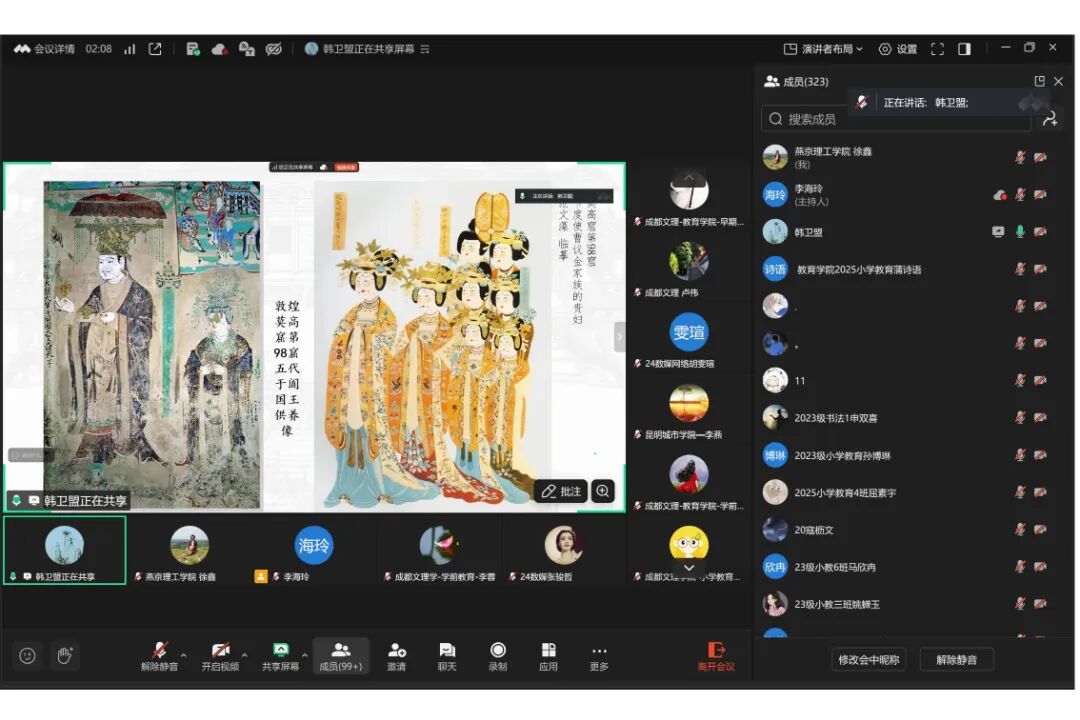Pop out the members panel
The width and height of the screenshot is (1080, 720).
click(x=1039, y=81)
